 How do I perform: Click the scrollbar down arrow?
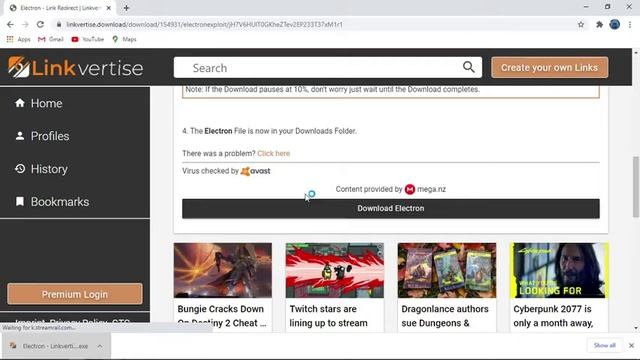636,328
